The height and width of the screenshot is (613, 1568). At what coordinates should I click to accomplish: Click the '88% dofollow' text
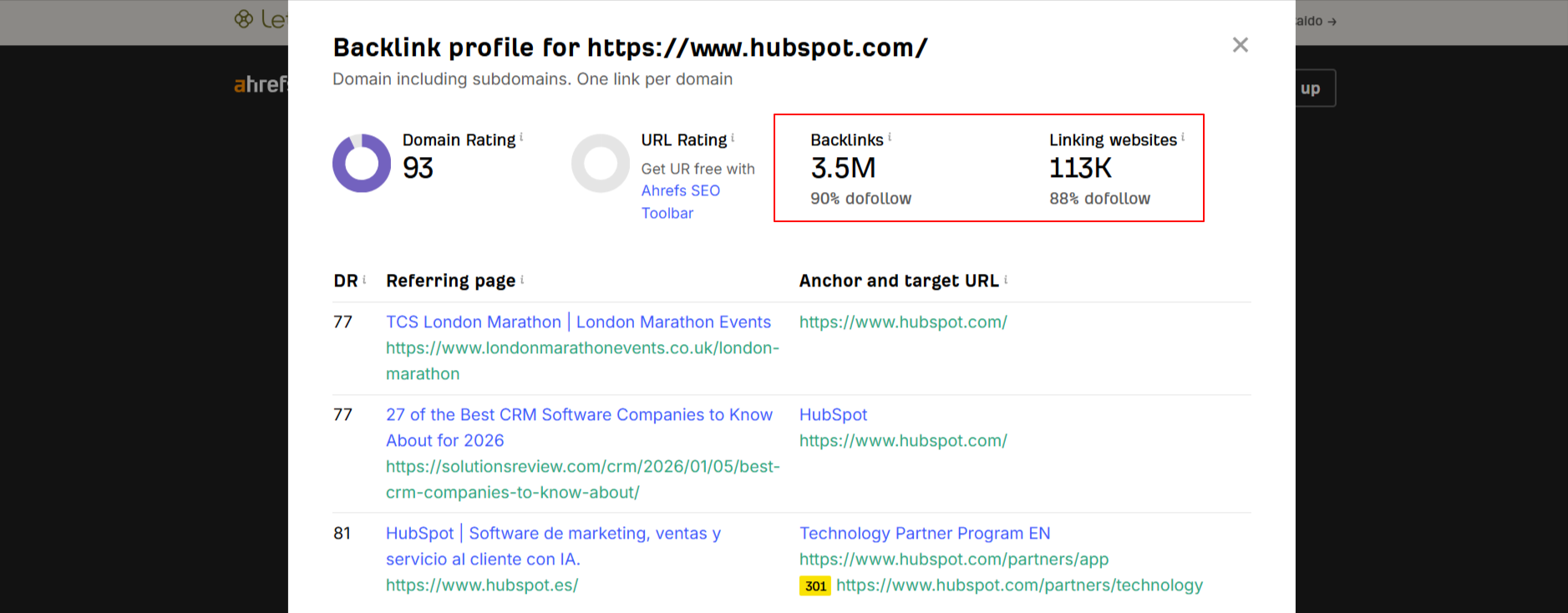coord(1099,199)
